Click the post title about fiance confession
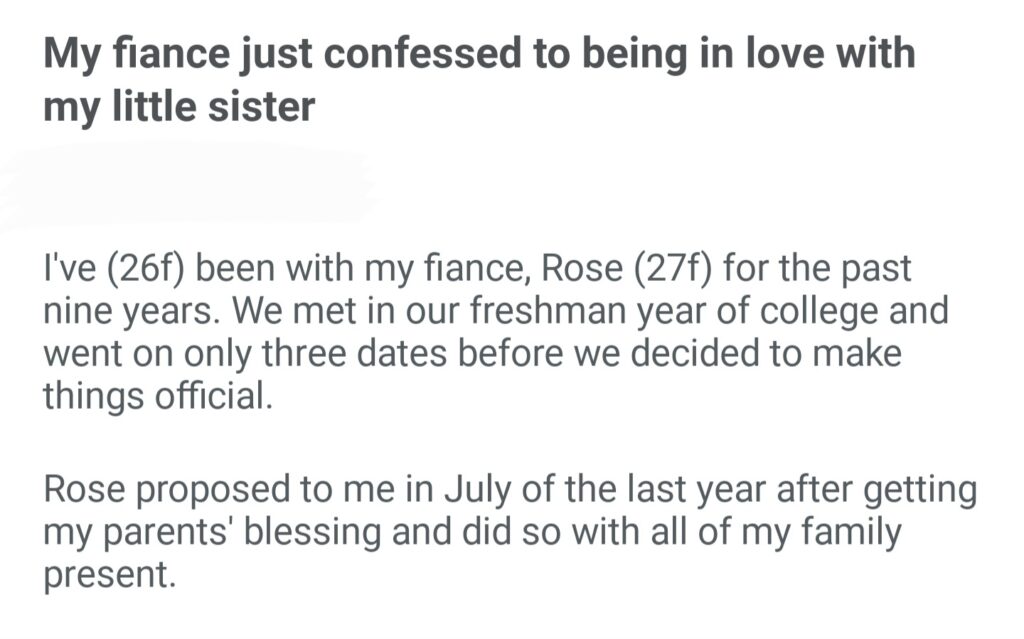 (478, 79)
